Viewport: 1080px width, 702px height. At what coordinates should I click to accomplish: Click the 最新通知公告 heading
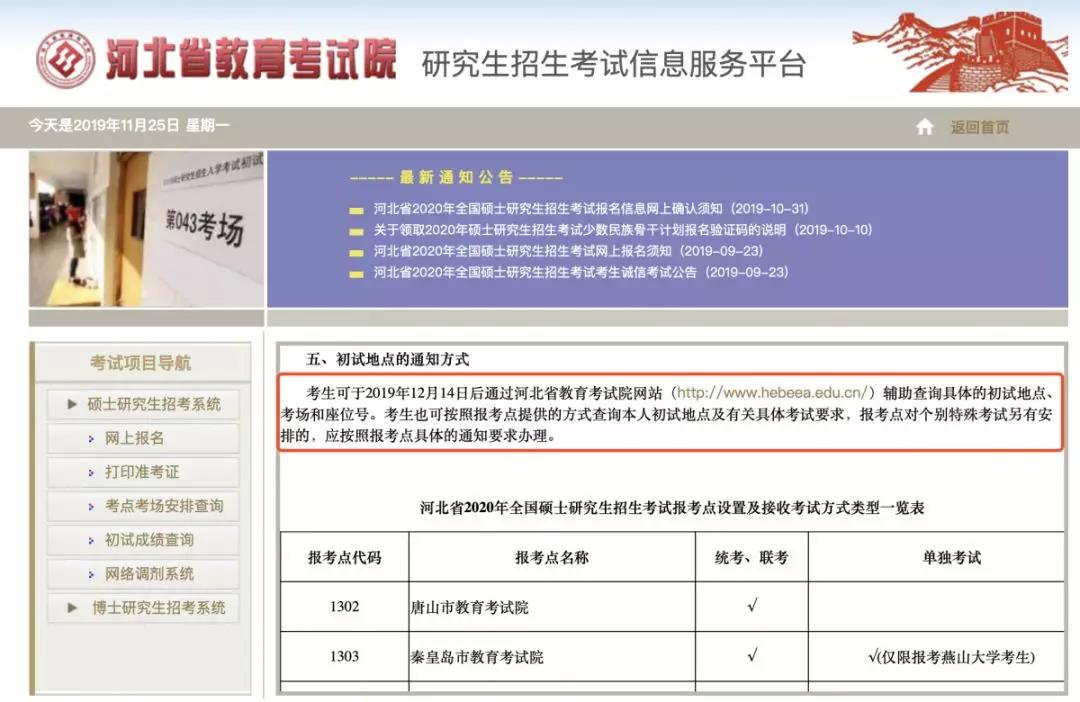[x=456, y=178]
